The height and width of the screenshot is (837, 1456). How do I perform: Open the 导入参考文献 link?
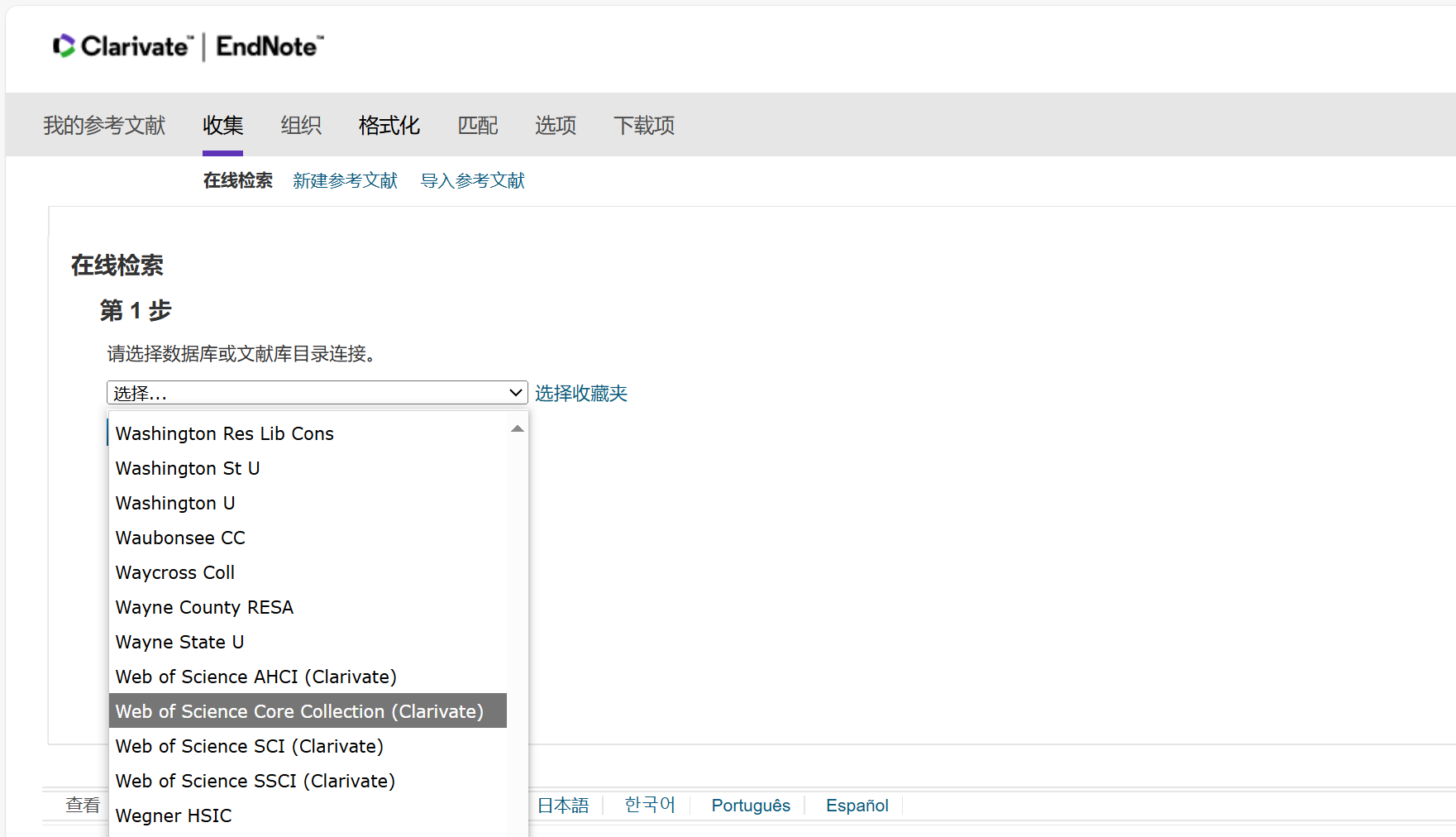pos(473,180)
